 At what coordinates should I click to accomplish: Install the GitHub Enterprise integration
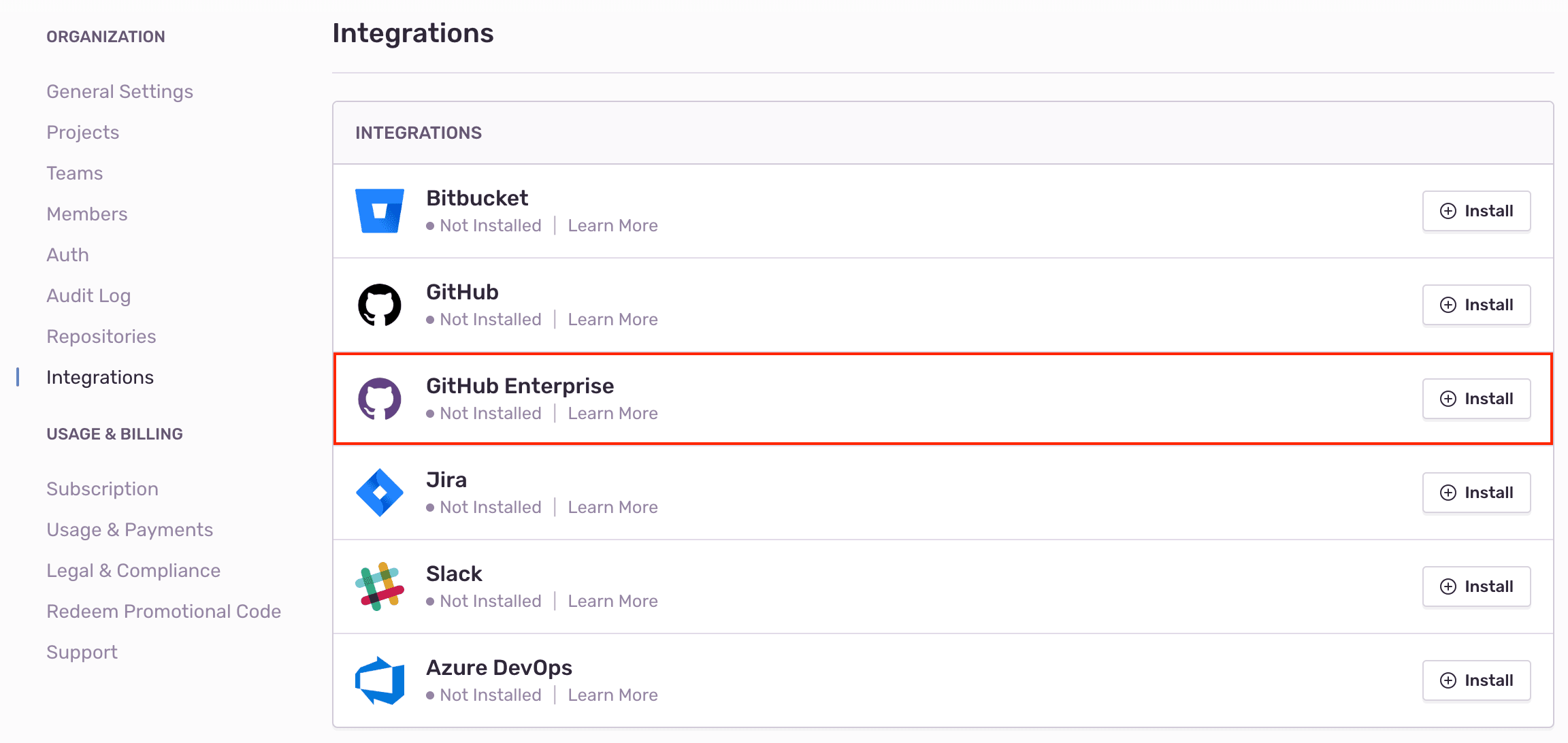[1476, 399]
